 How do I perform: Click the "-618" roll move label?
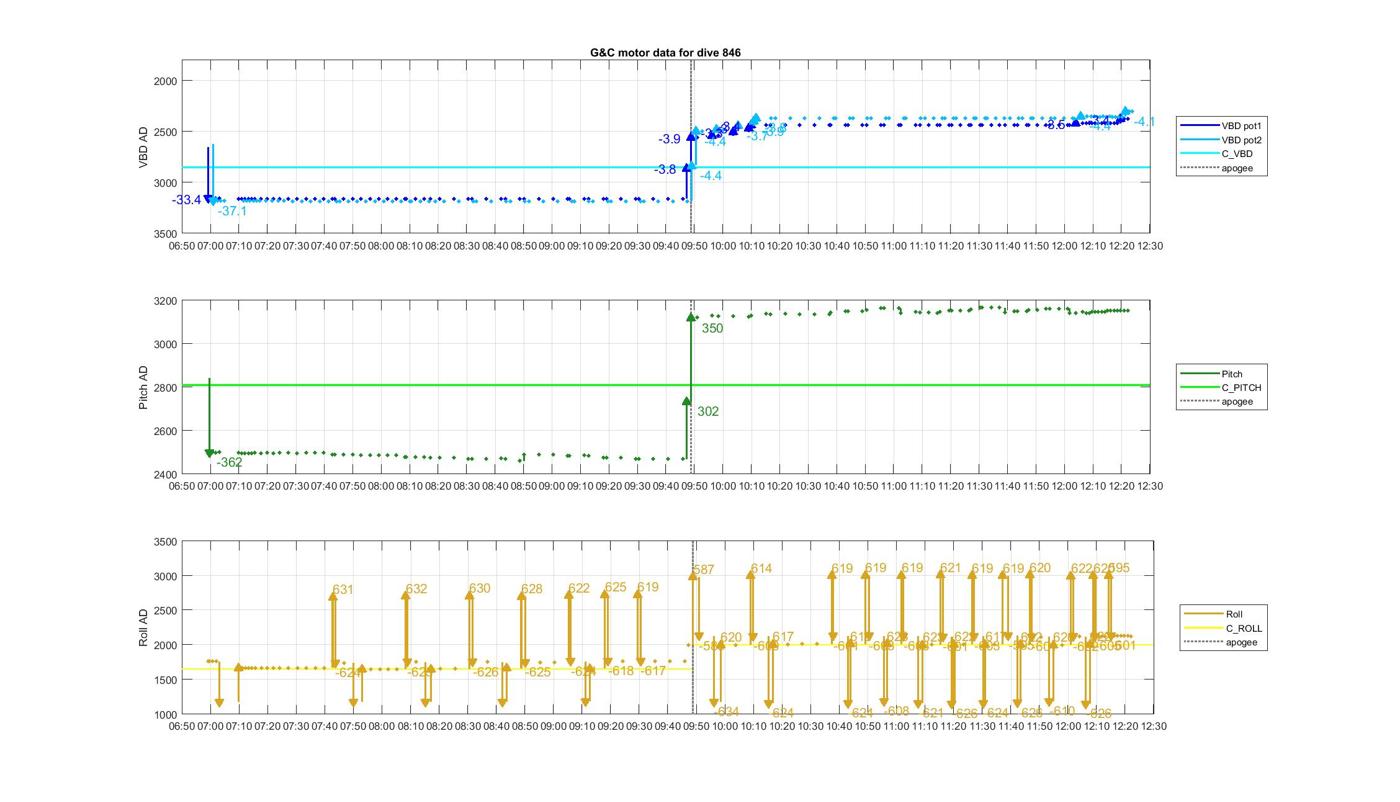tap(622, 671)
